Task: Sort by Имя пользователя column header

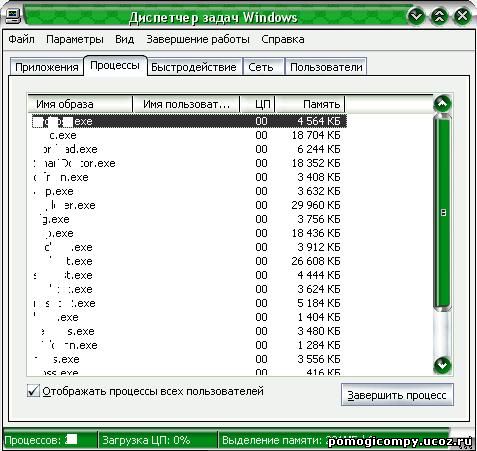Action: [x=186, y=104]
